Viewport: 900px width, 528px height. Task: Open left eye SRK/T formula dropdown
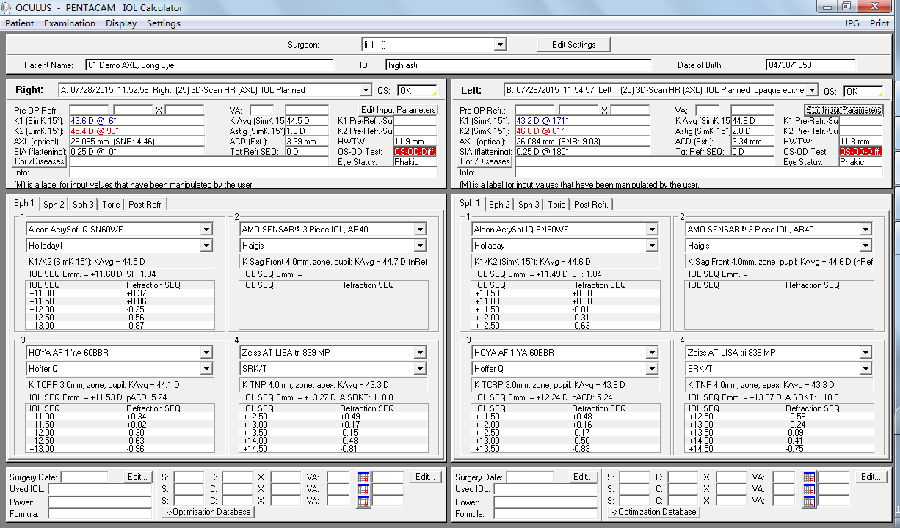pos(866,368)
